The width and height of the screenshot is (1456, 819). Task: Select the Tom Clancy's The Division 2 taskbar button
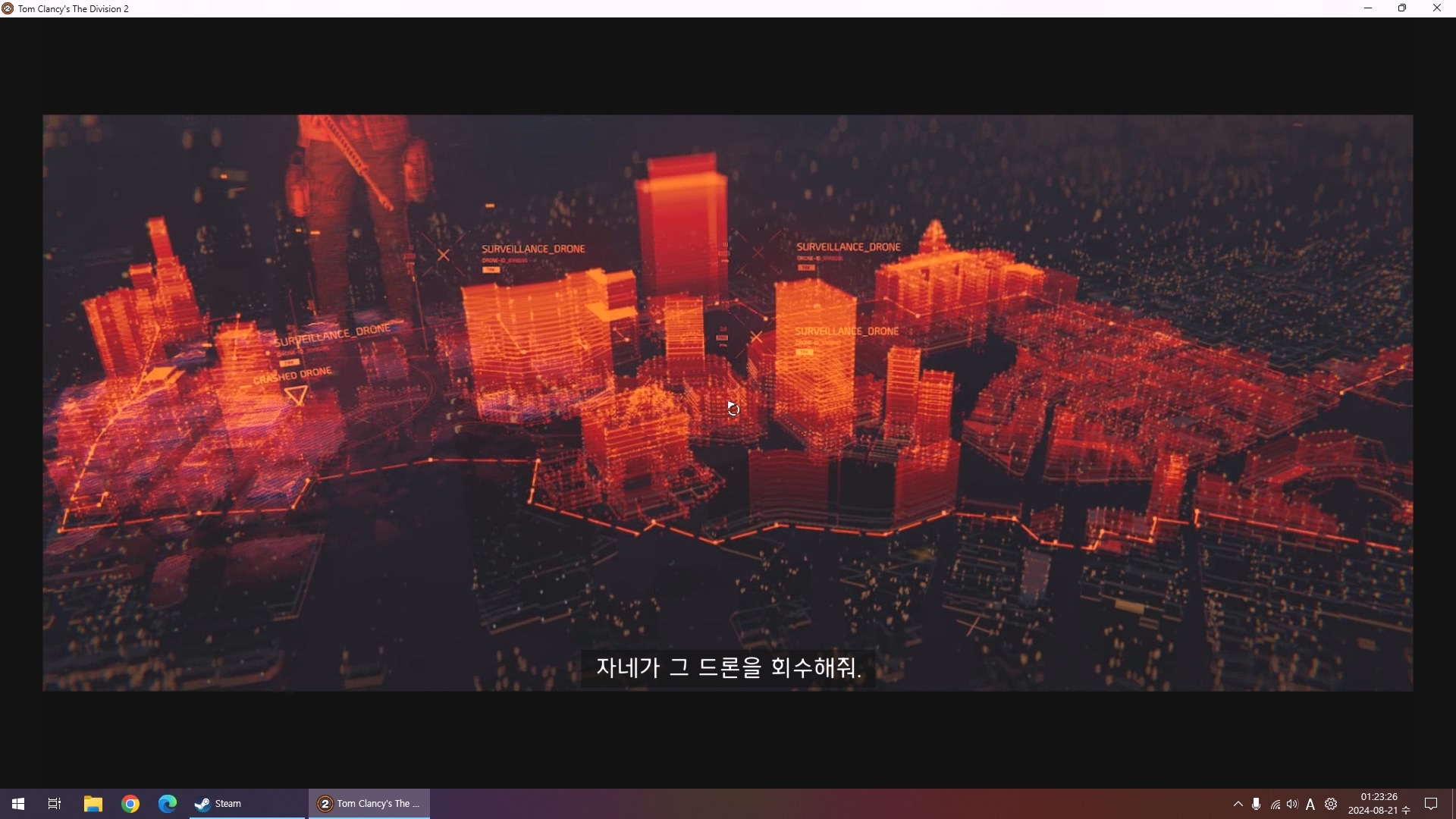(x=369, y=804)
